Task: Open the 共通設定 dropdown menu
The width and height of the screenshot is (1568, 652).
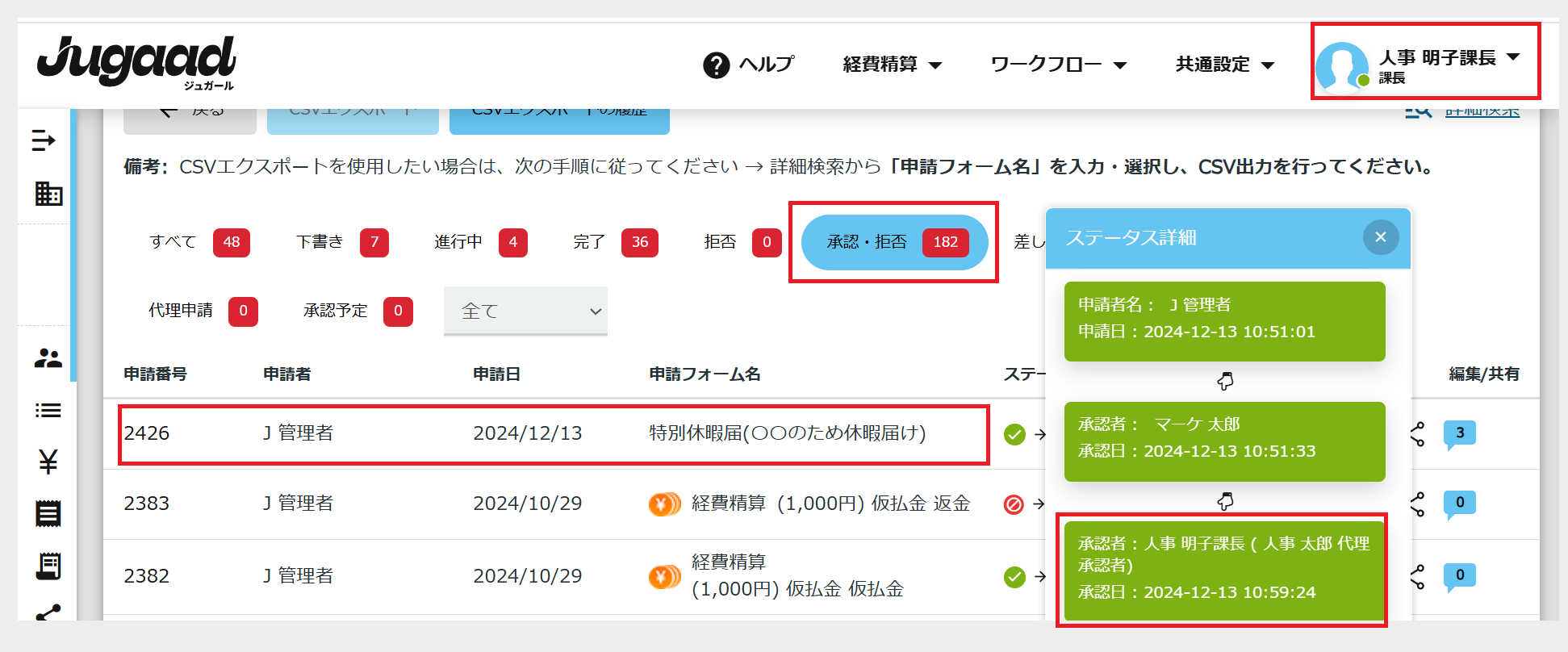Action: click(1224, 65)
